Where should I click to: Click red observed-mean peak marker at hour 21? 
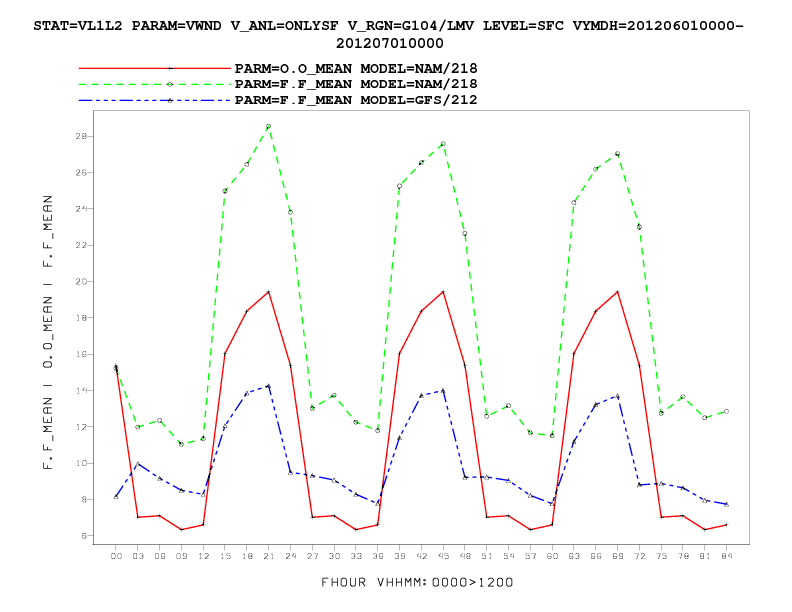(269, 292)
